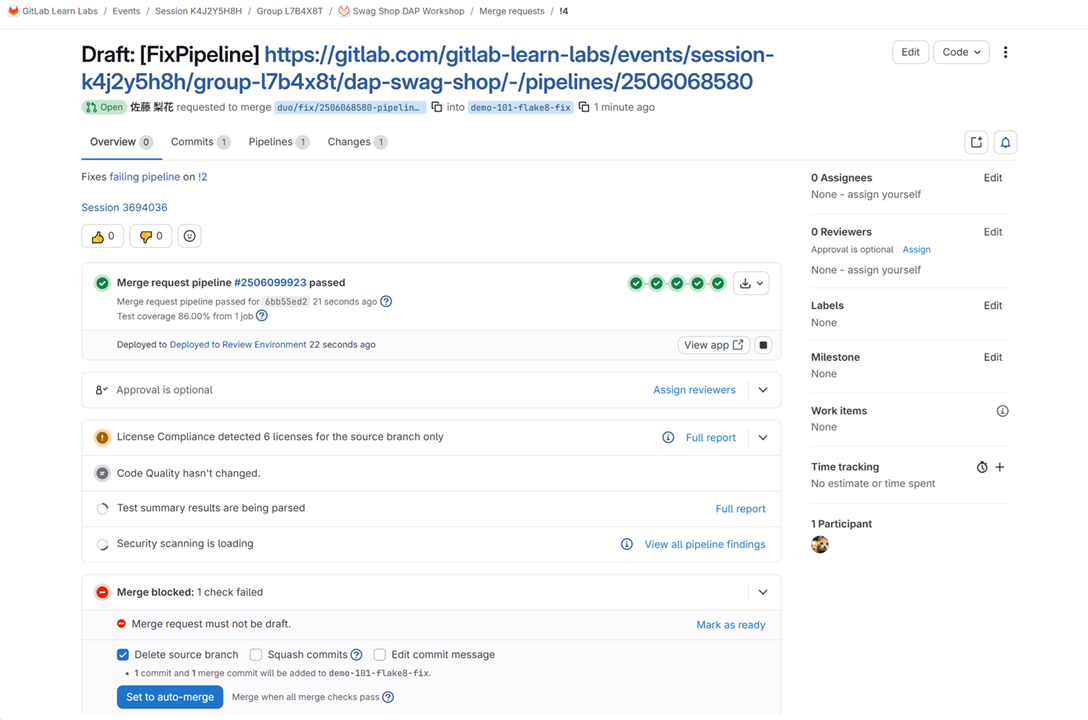The image size is (1088, 720).
Task: Copy source branch name icon
Action: point(436,107)
